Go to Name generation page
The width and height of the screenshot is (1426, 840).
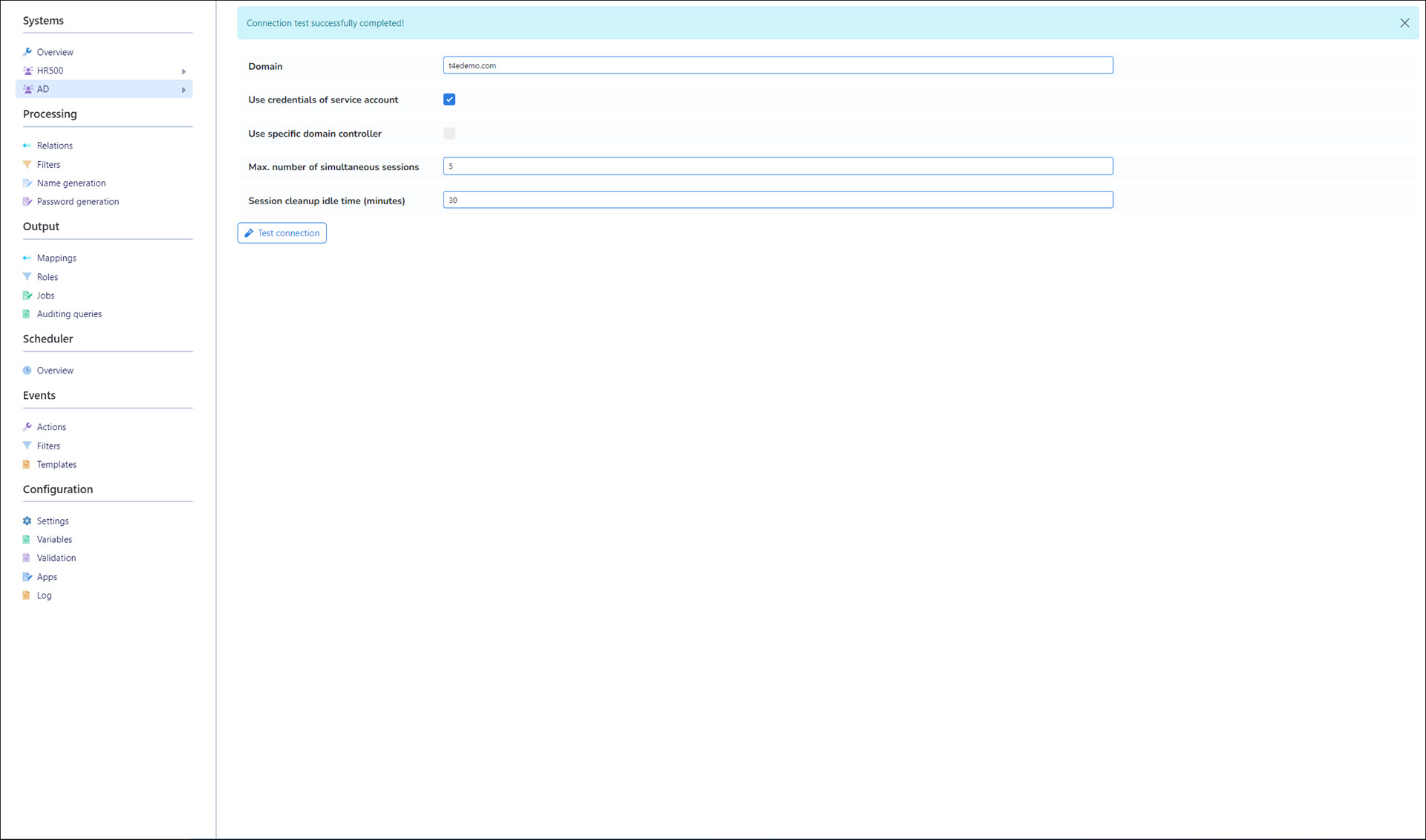pyautogui.click(x=71, y=183)
